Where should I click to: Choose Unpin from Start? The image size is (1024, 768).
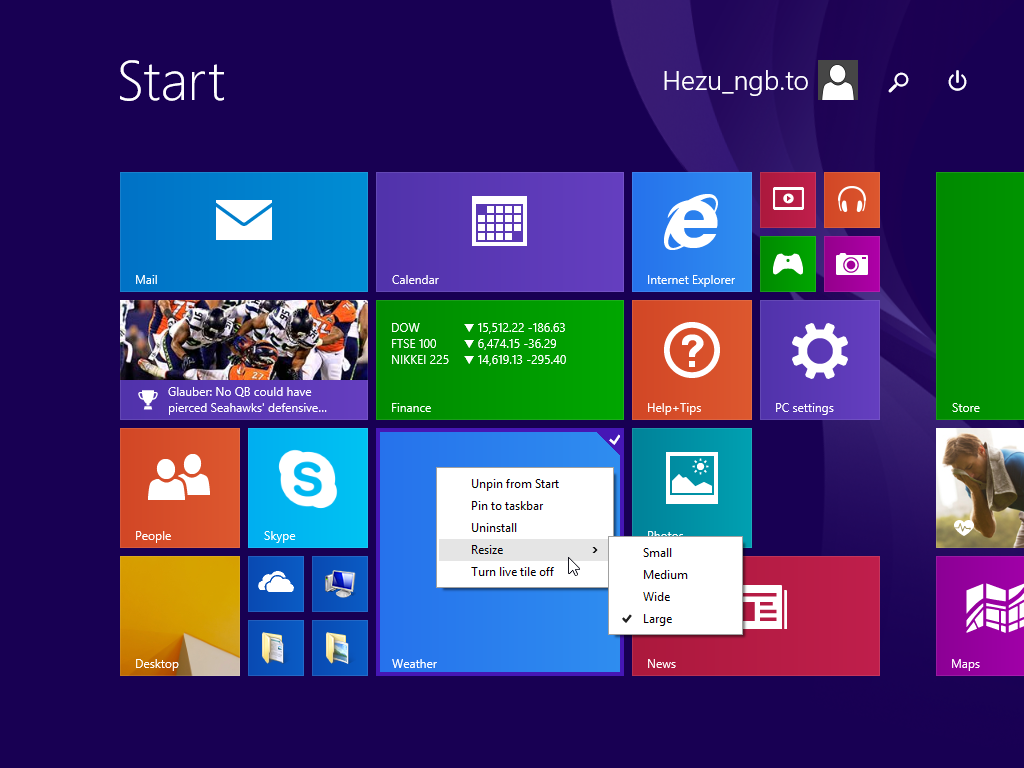coord(515,484)
